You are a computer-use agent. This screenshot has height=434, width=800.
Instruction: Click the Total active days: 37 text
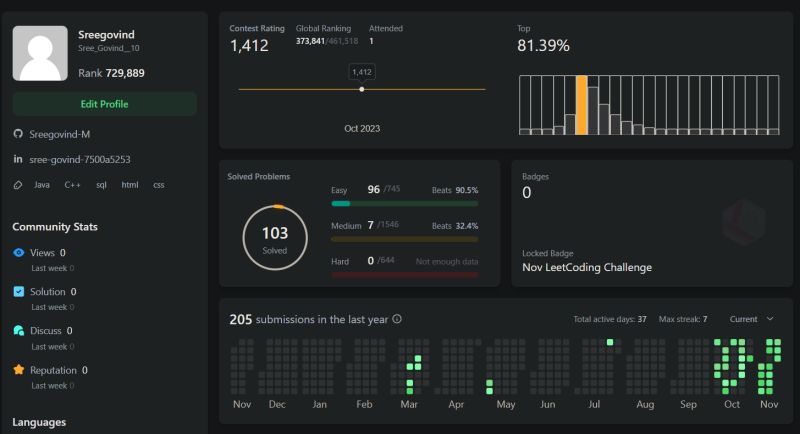(610, 319)
